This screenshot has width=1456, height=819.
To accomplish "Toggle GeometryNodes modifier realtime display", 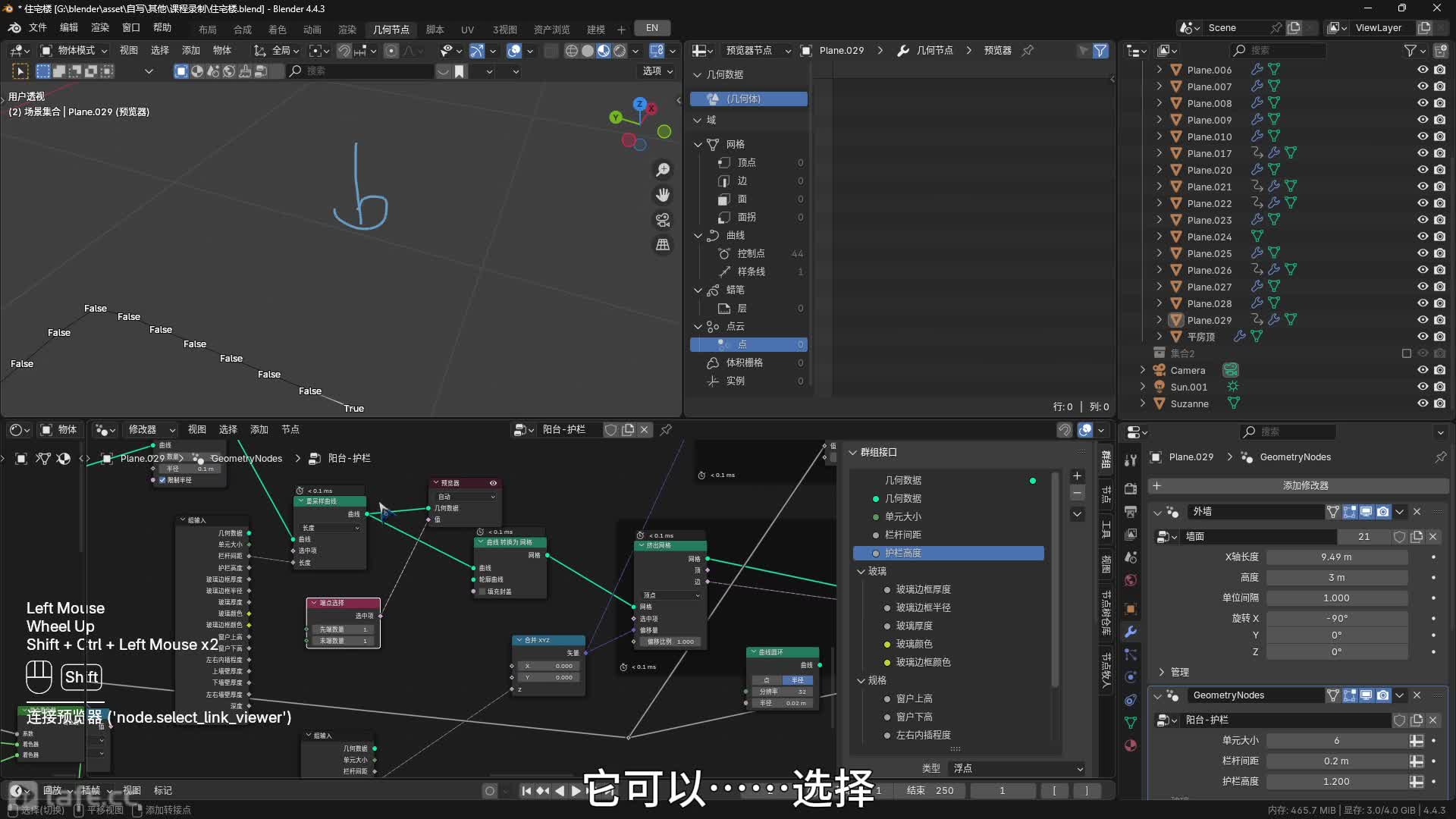I will [x=1367, y=695].
